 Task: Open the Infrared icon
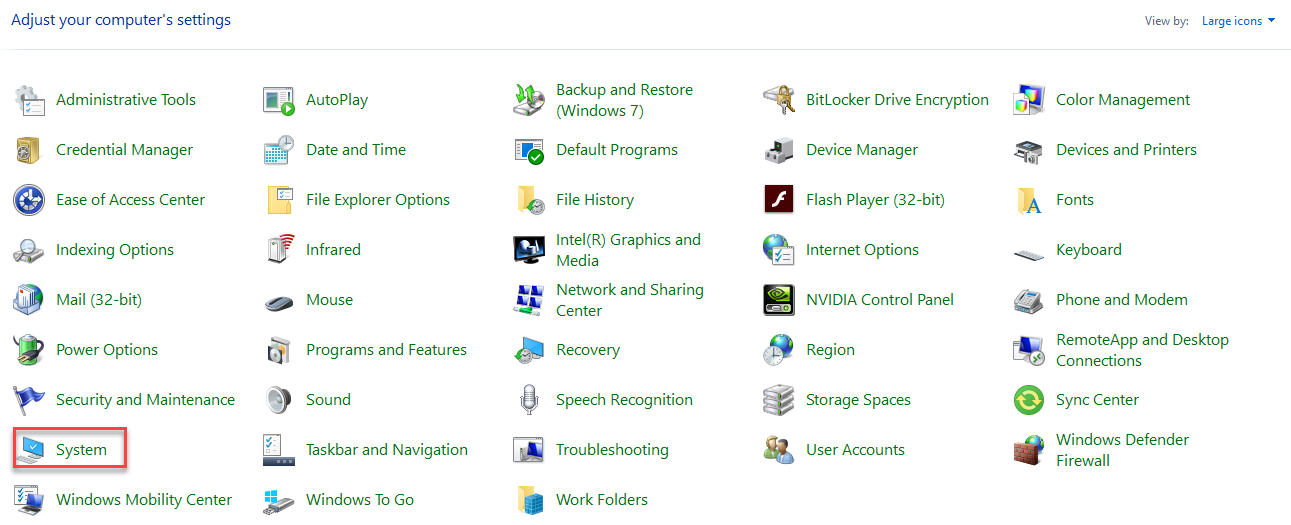[278, 250]
